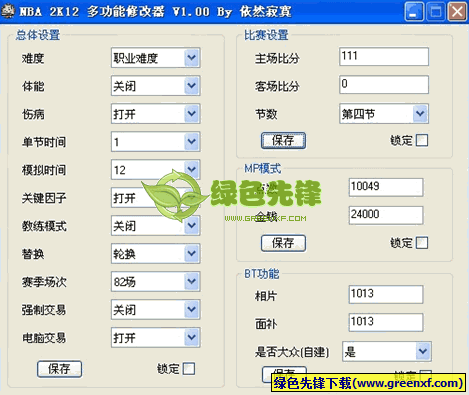Viewport: 469px width, 395px height.
Task: Click the 主场比分 label
Action: [x=277, y=59]
